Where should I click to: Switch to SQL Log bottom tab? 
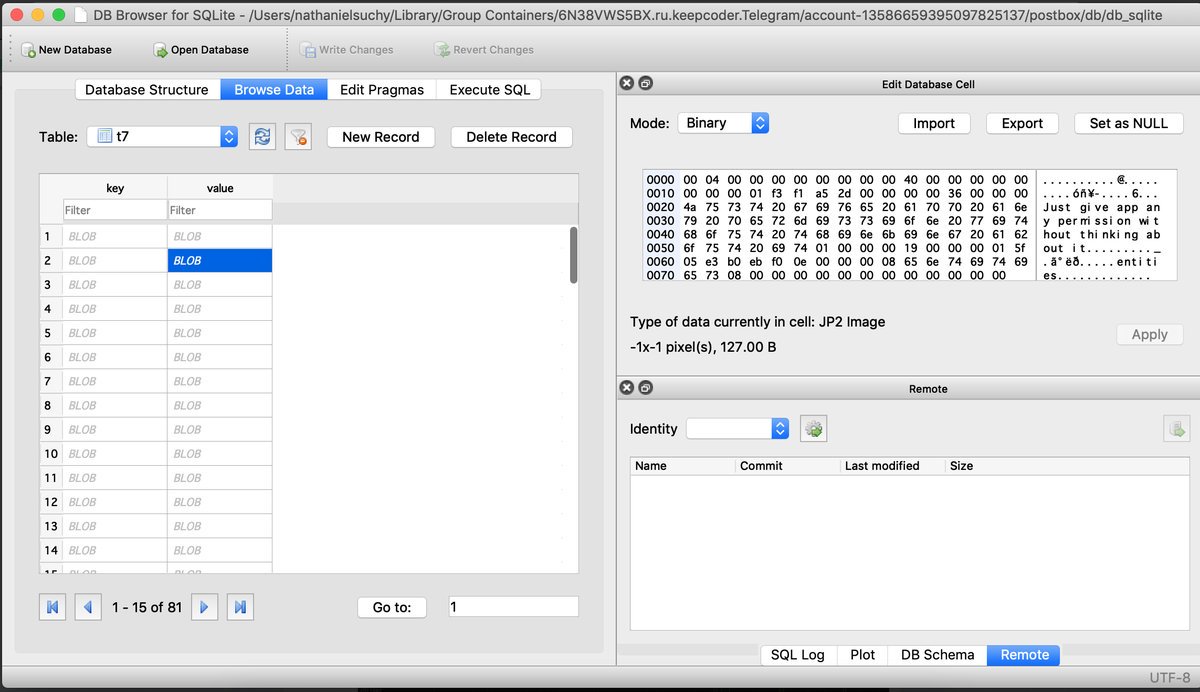(x=798, y=655)
